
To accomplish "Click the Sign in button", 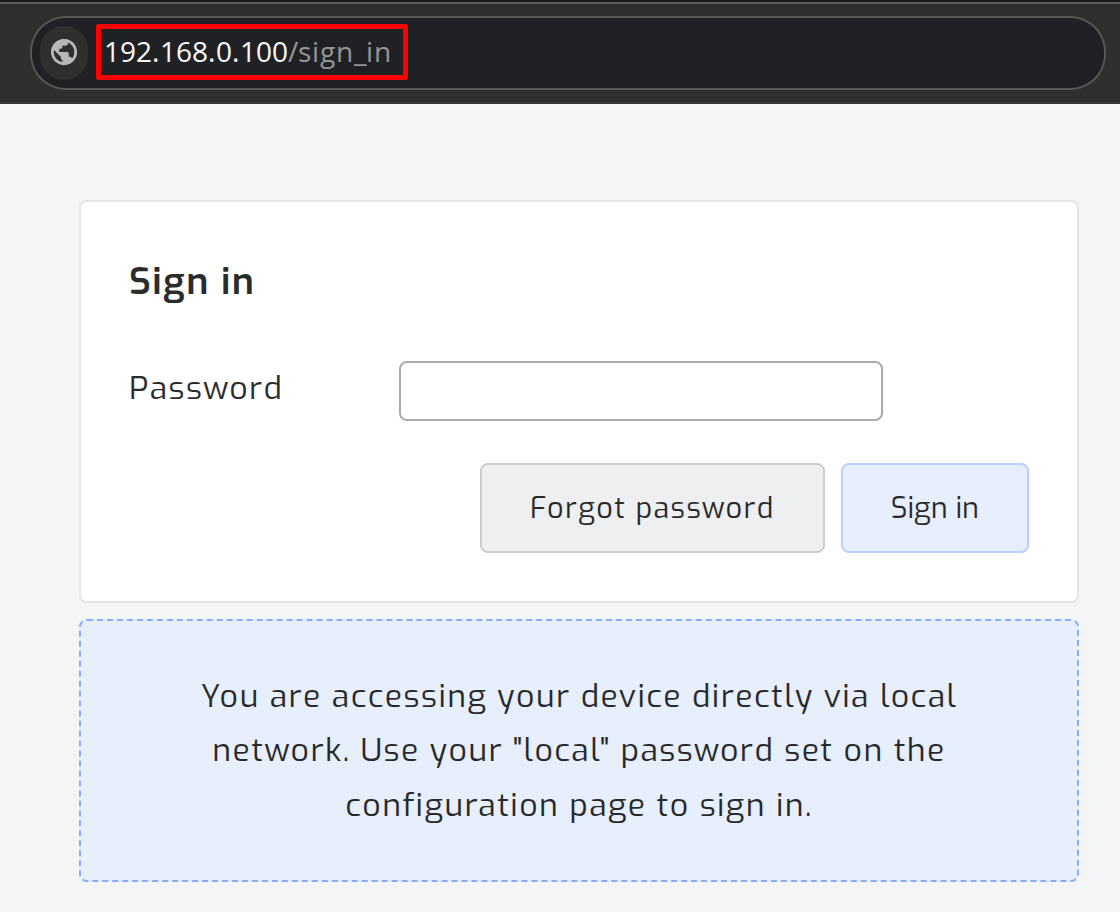I will click(x=934, y=507).
